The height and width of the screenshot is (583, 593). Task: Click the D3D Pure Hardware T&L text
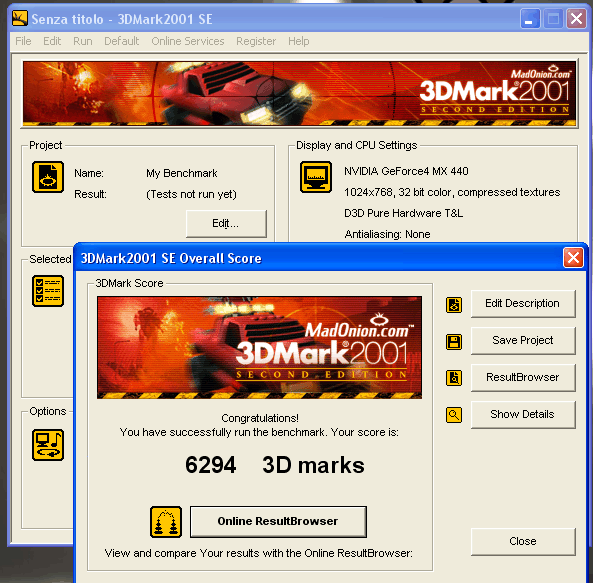tap(404, 213)
